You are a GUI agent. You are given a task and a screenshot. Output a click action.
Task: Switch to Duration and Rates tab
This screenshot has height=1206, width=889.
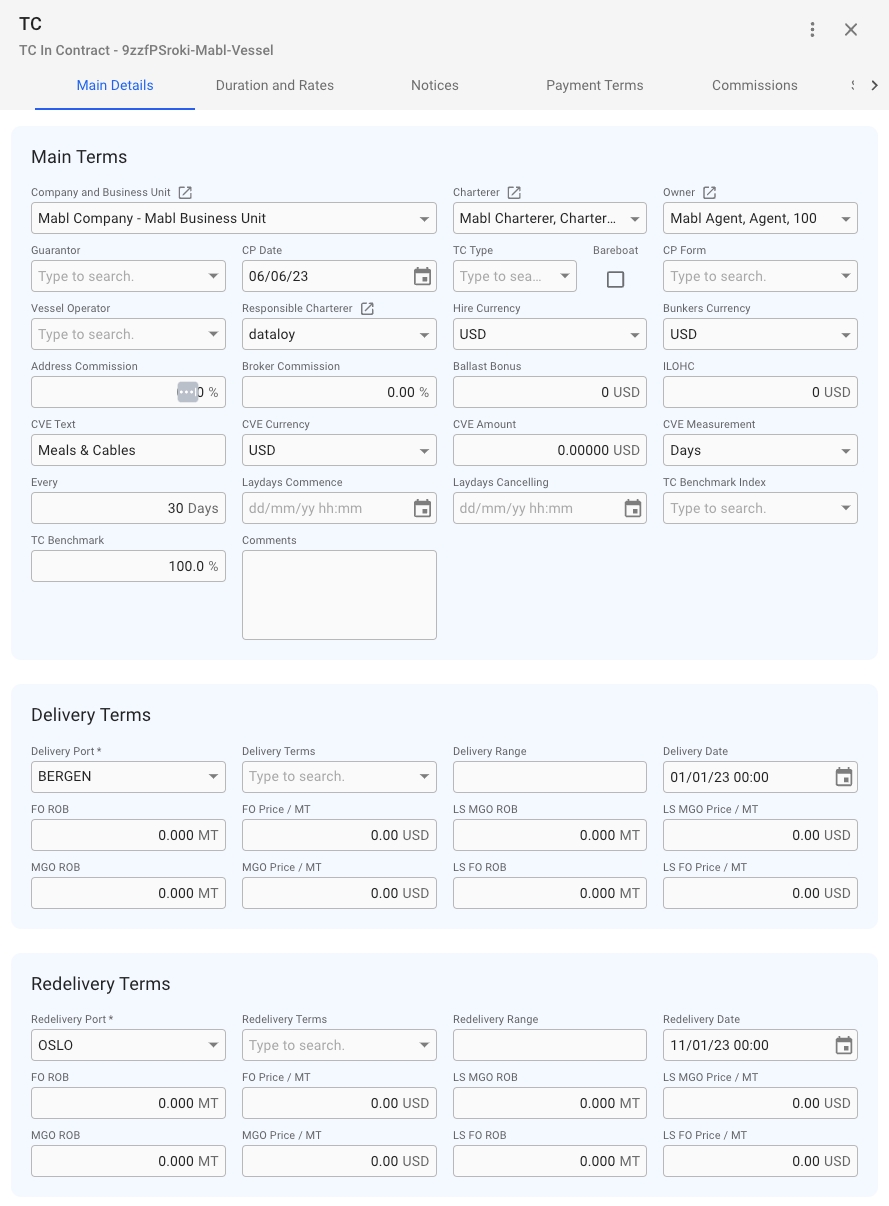click(275, 85)
